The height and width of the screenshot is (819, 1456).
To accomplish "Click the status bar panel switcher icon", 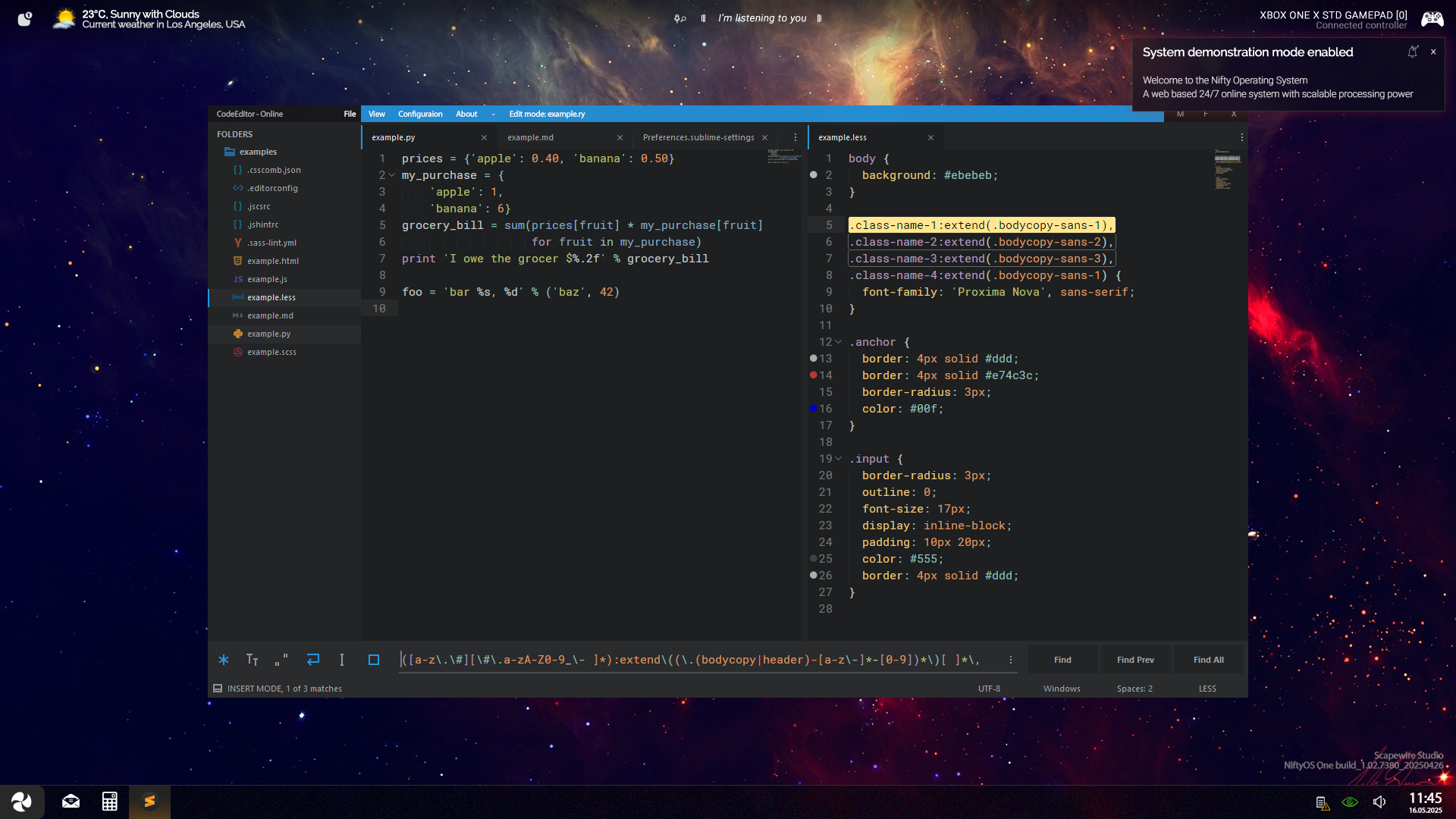I will tap(218, 689).
